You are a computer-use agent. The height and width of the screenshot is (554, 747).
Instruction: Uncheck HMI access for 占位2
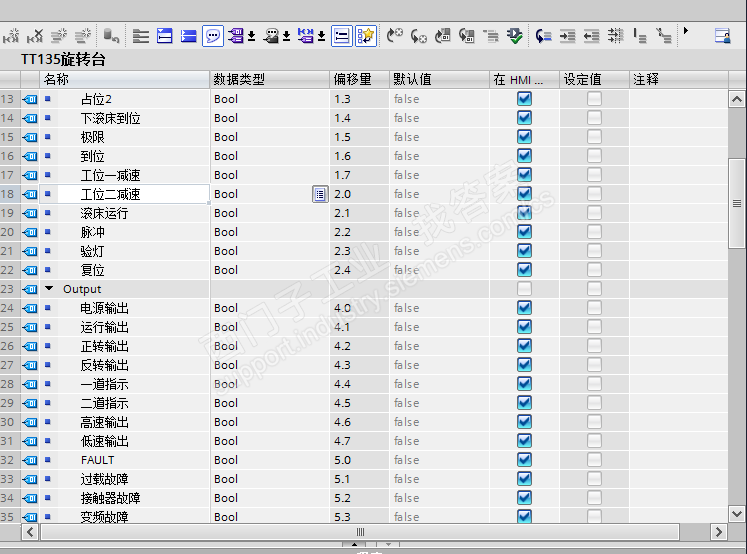(x=525, y=99)
